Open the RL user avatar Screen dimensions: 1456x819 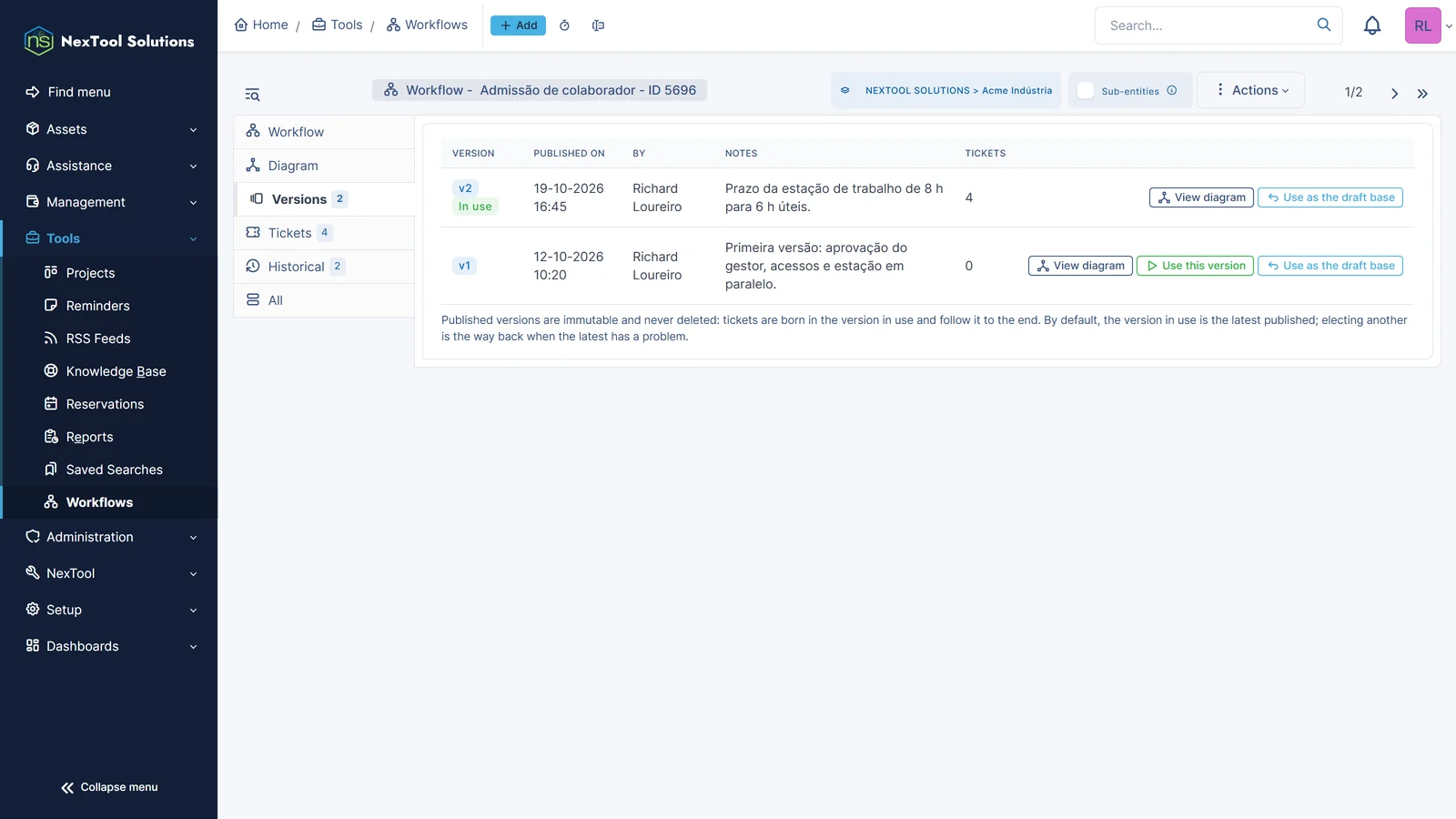pos(1422,25)
